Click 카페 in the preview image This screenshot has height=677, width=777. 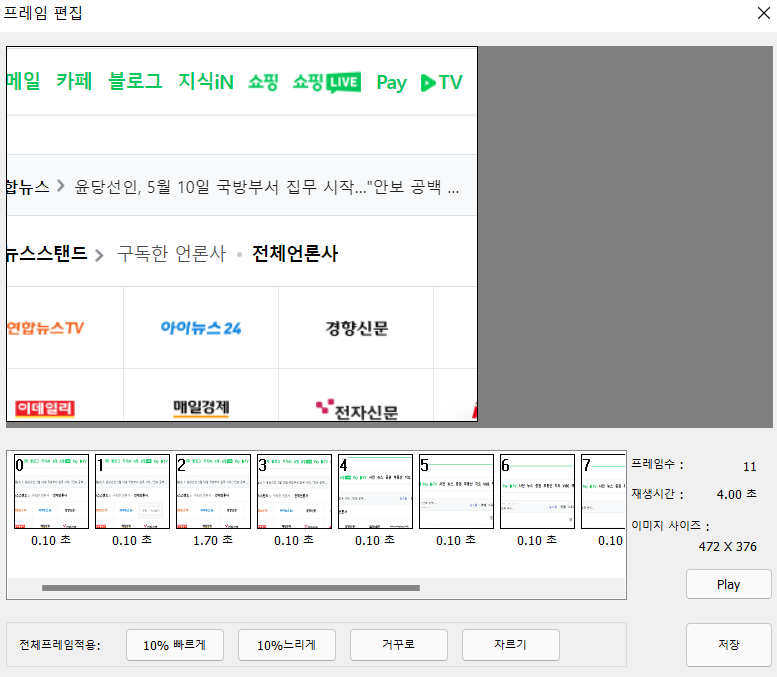click(x=74, y=81)
